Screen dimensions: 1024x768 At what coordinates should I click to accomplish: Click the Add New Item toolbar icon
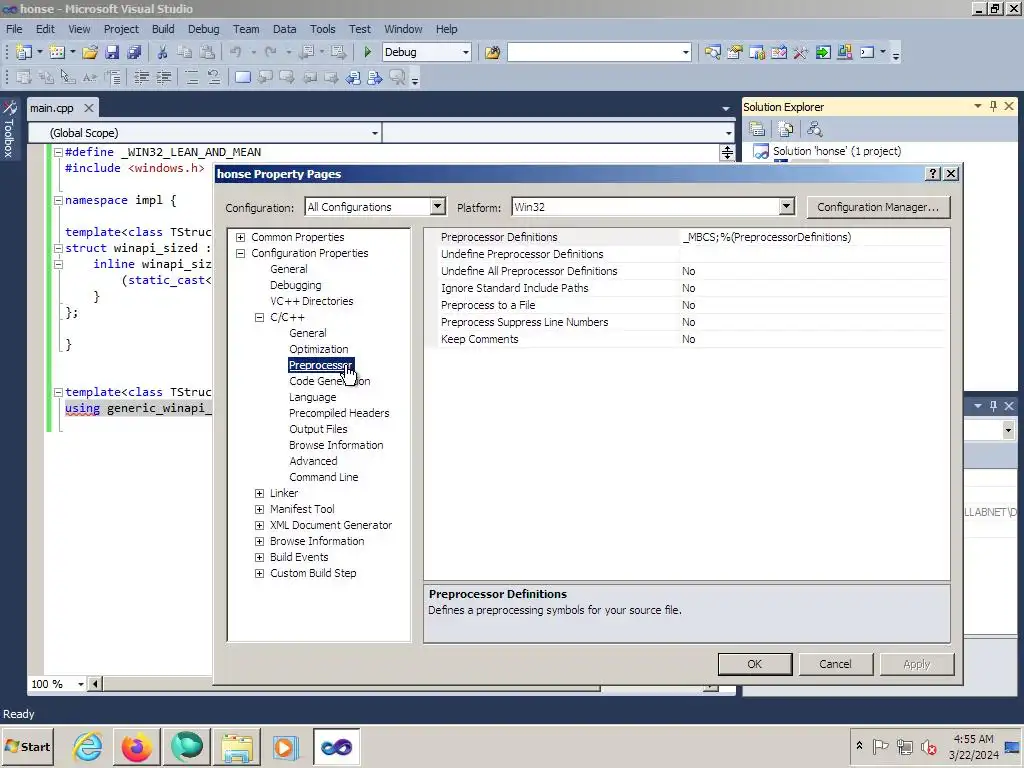57,52
